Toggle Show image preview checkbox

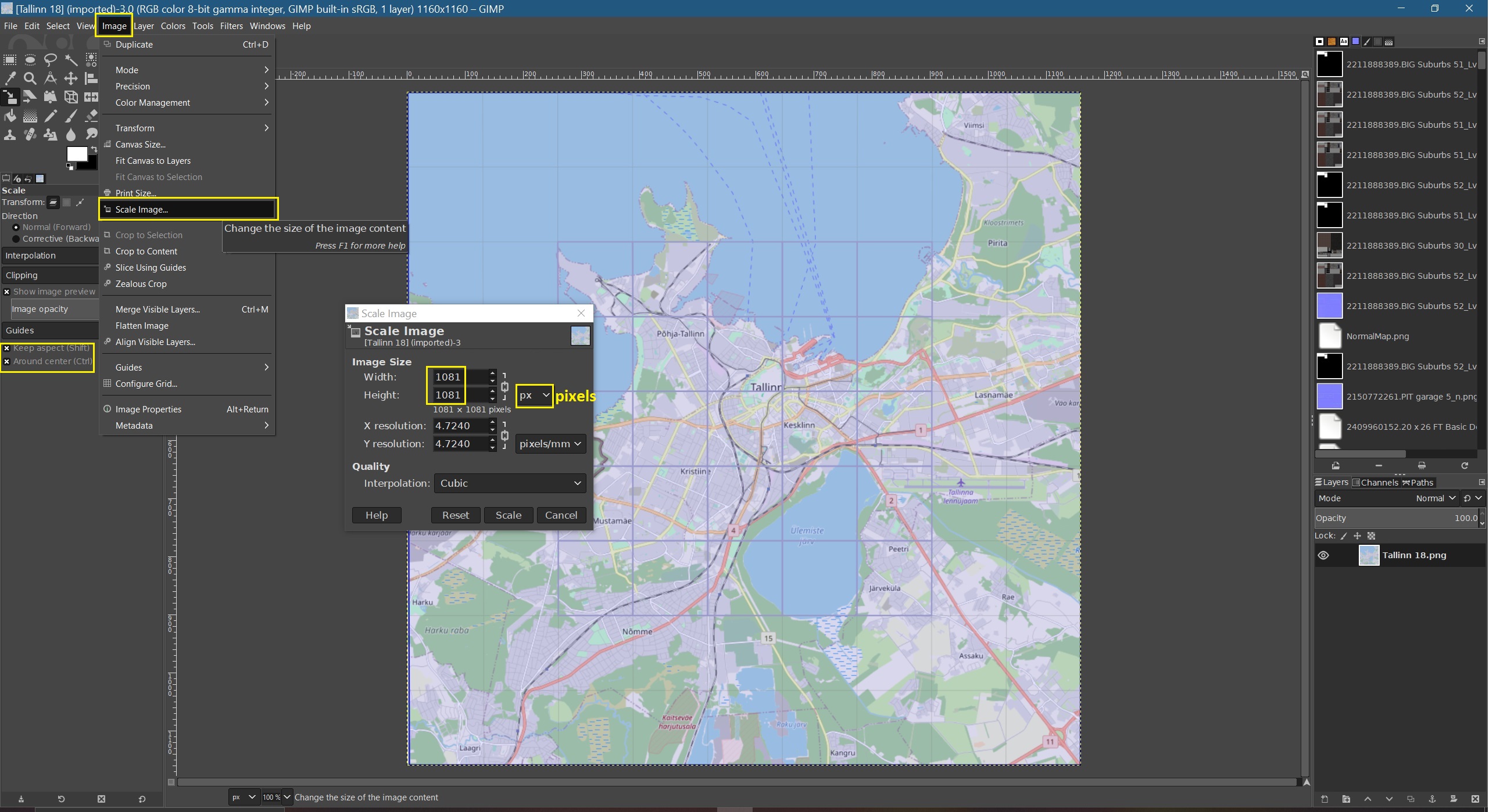click(7, 292)
